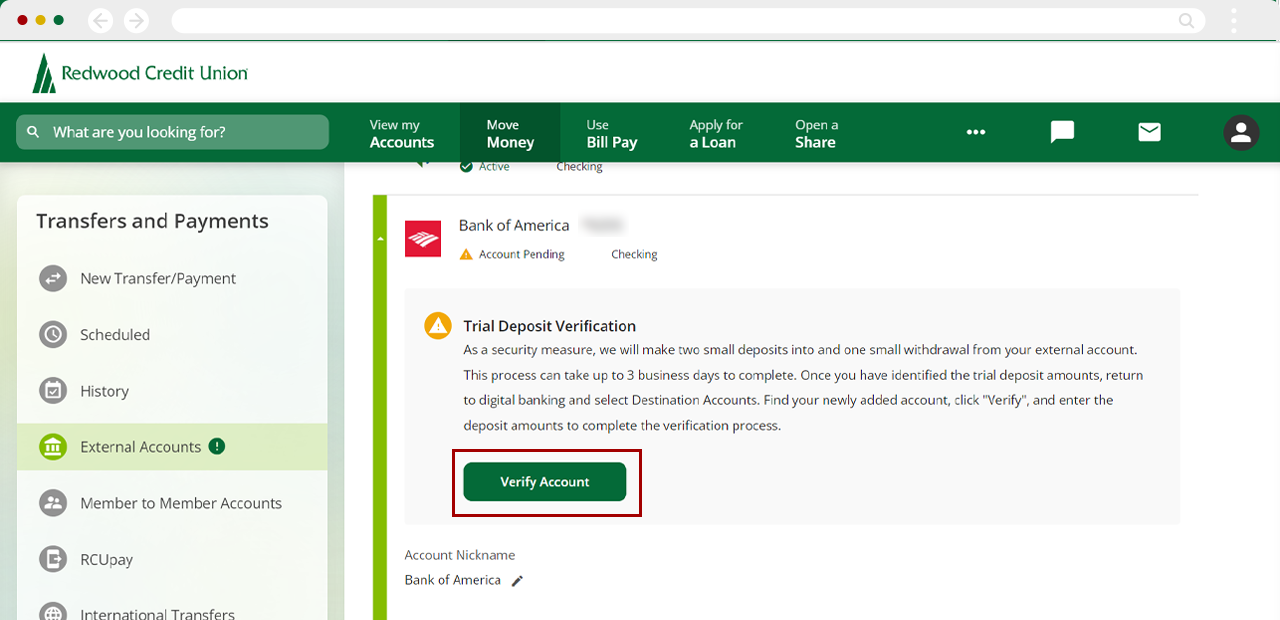Click the browser address bar

coord(687,20)
